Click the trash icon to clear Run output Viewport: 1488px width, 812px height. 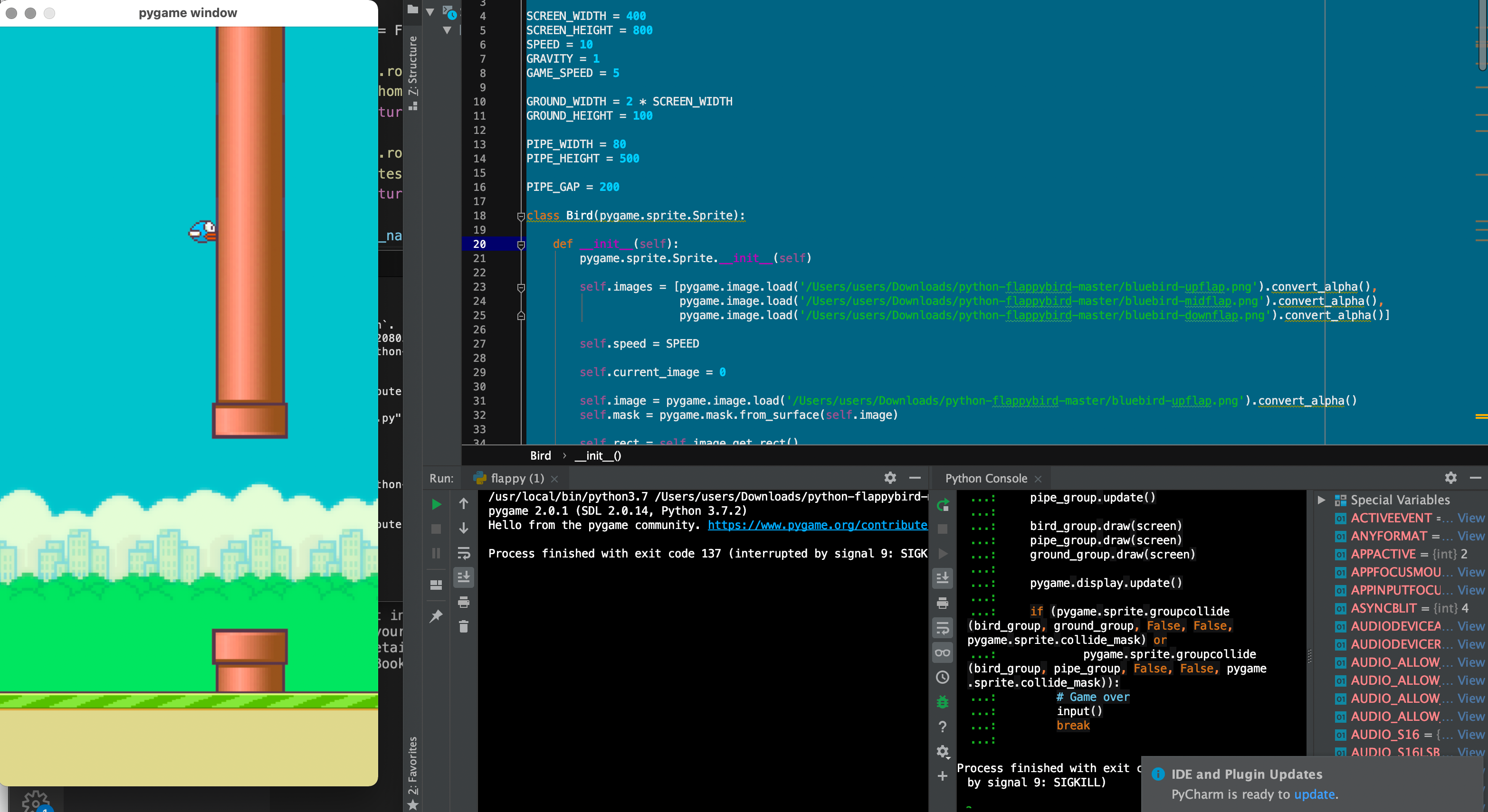463,627
